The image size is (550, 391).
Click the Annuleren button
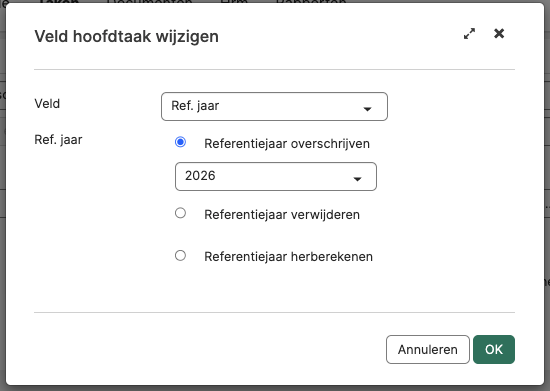pyautogui.click(x=428, y=349)
